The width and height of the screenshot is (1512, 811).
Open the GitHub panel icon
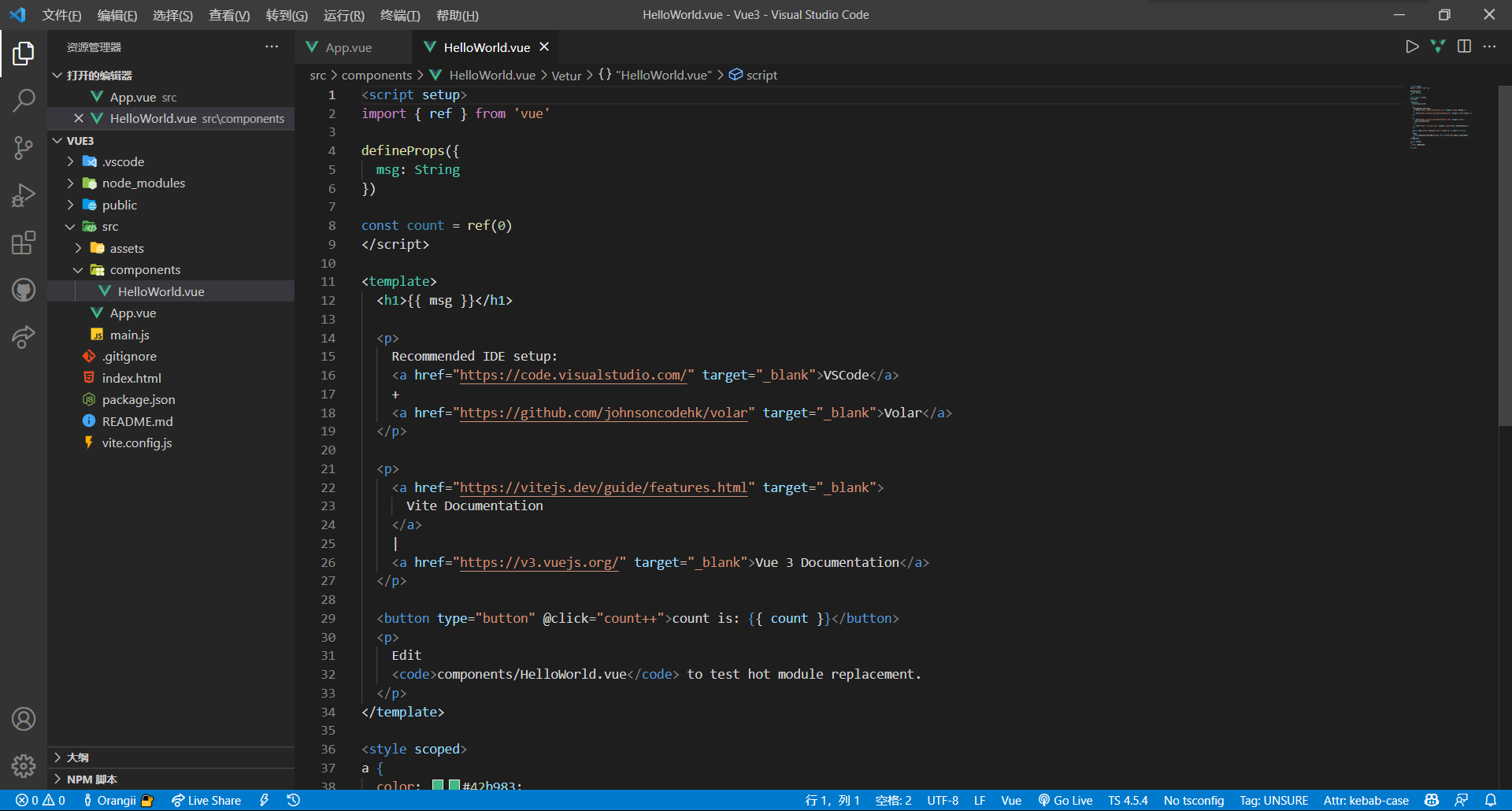click(x=24, y=290)
